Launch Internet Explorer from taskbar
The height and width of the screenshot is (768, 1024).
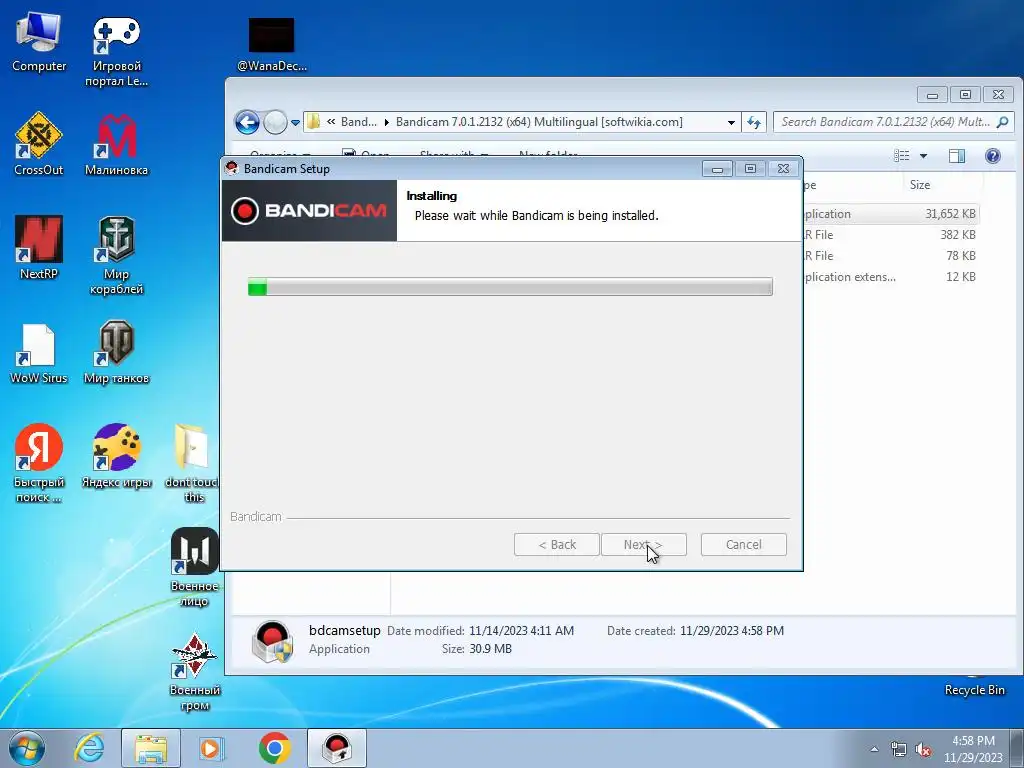89,748
